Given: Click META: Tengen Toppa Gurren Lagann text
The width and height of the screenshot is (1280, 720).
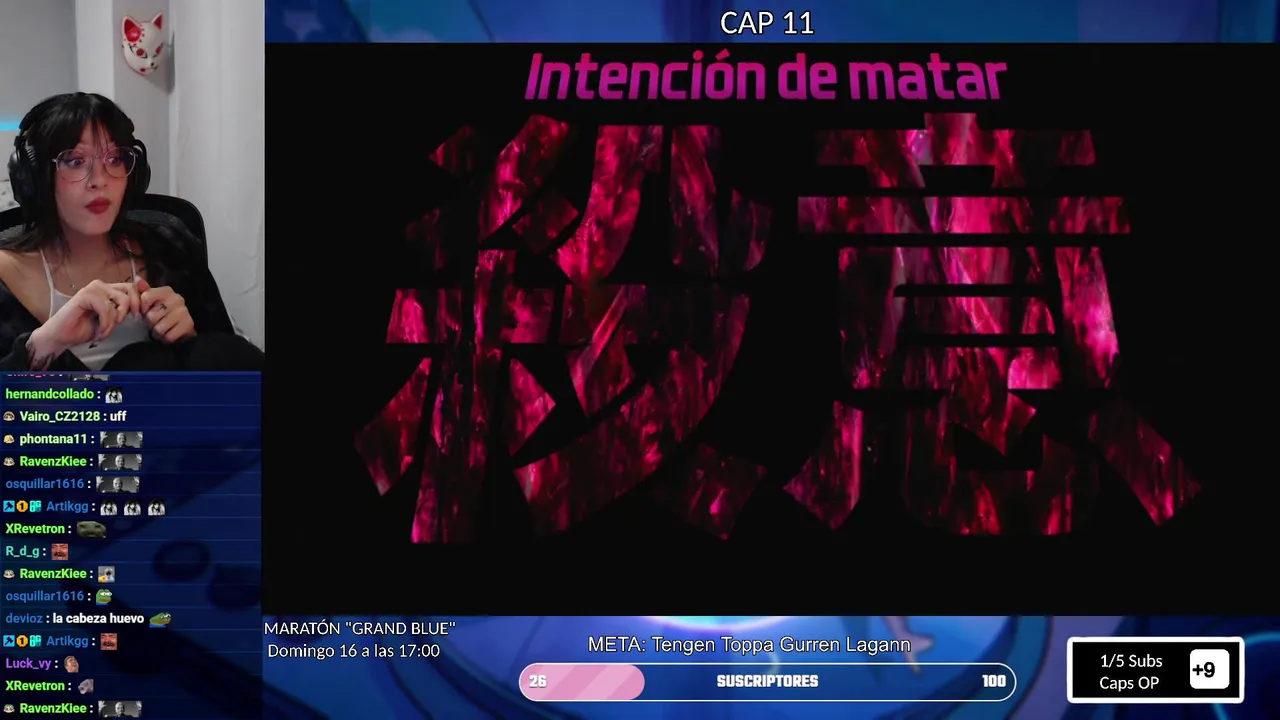Looking at the screenshot, I should coord(749,645).
